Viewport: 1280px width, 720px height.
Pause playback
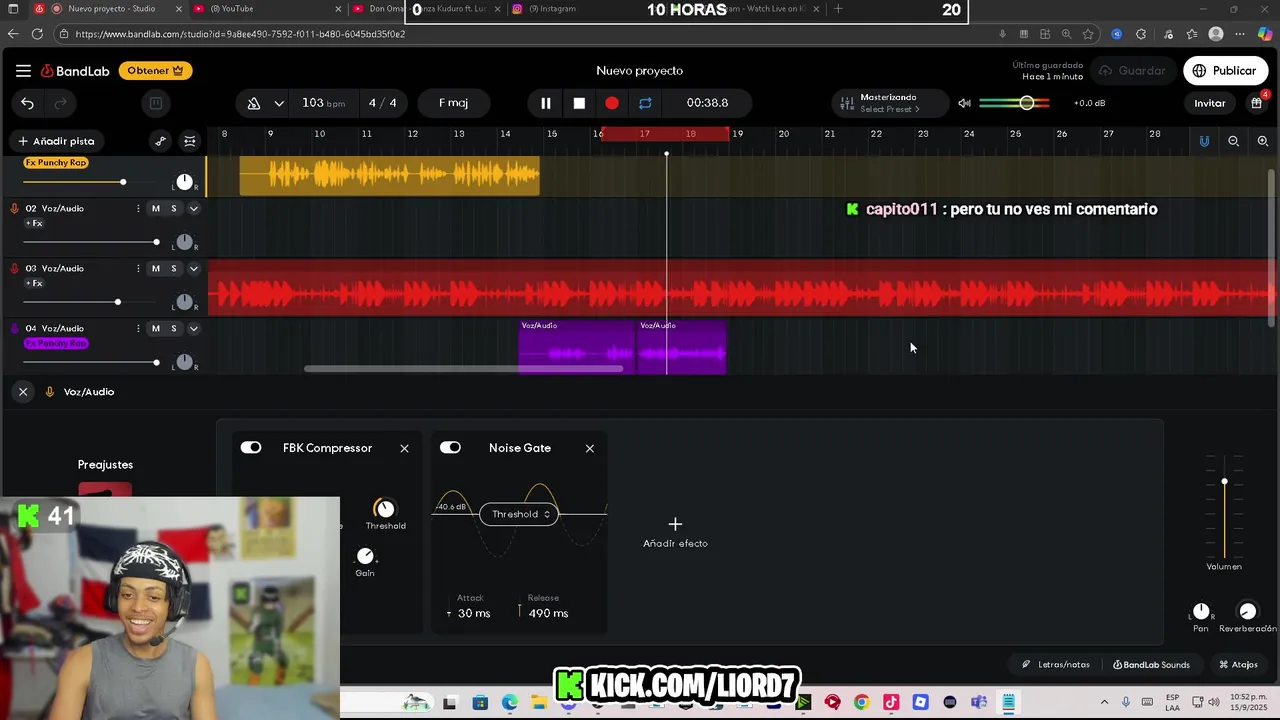(546, 103)
